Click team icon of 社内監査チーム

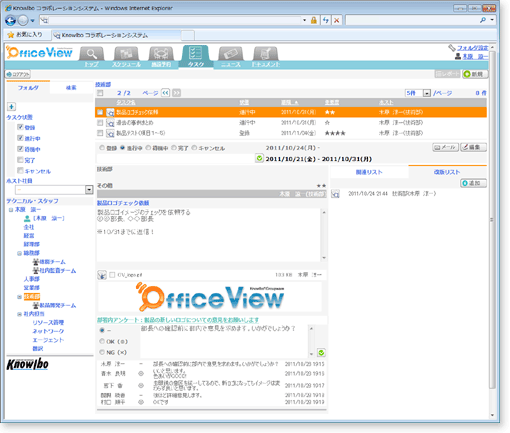pyautogui.click(x=36, y=270)
